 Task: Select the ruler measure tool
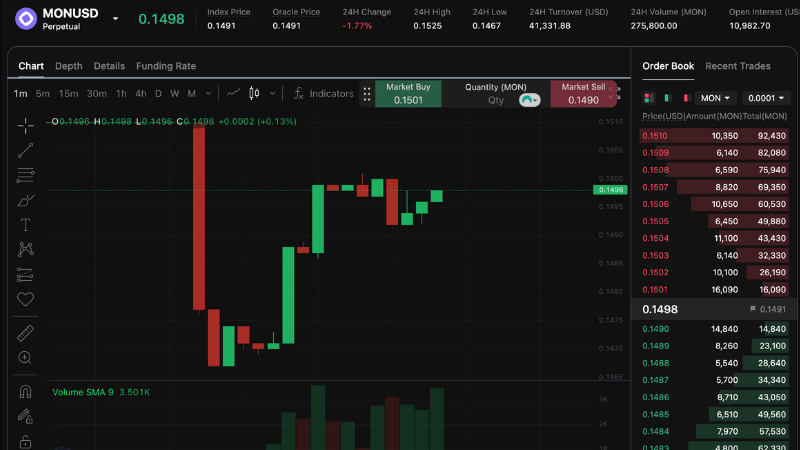coord(25,333)
